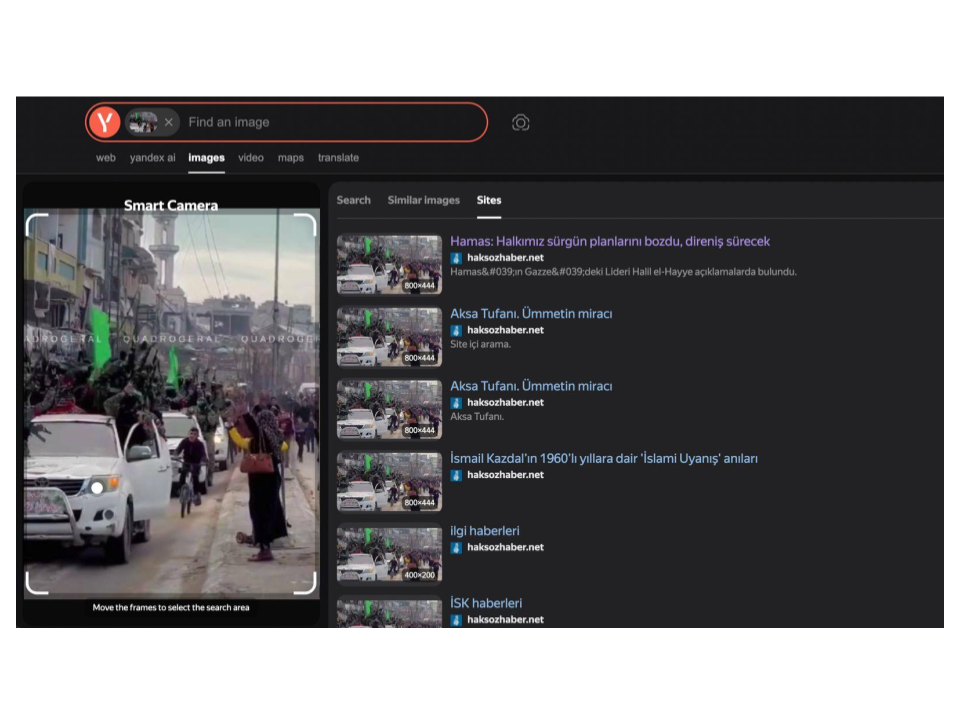This screenshot has height=720, width=960.
Task: Switch to the Similar images tab
Action: coord(423,200)
